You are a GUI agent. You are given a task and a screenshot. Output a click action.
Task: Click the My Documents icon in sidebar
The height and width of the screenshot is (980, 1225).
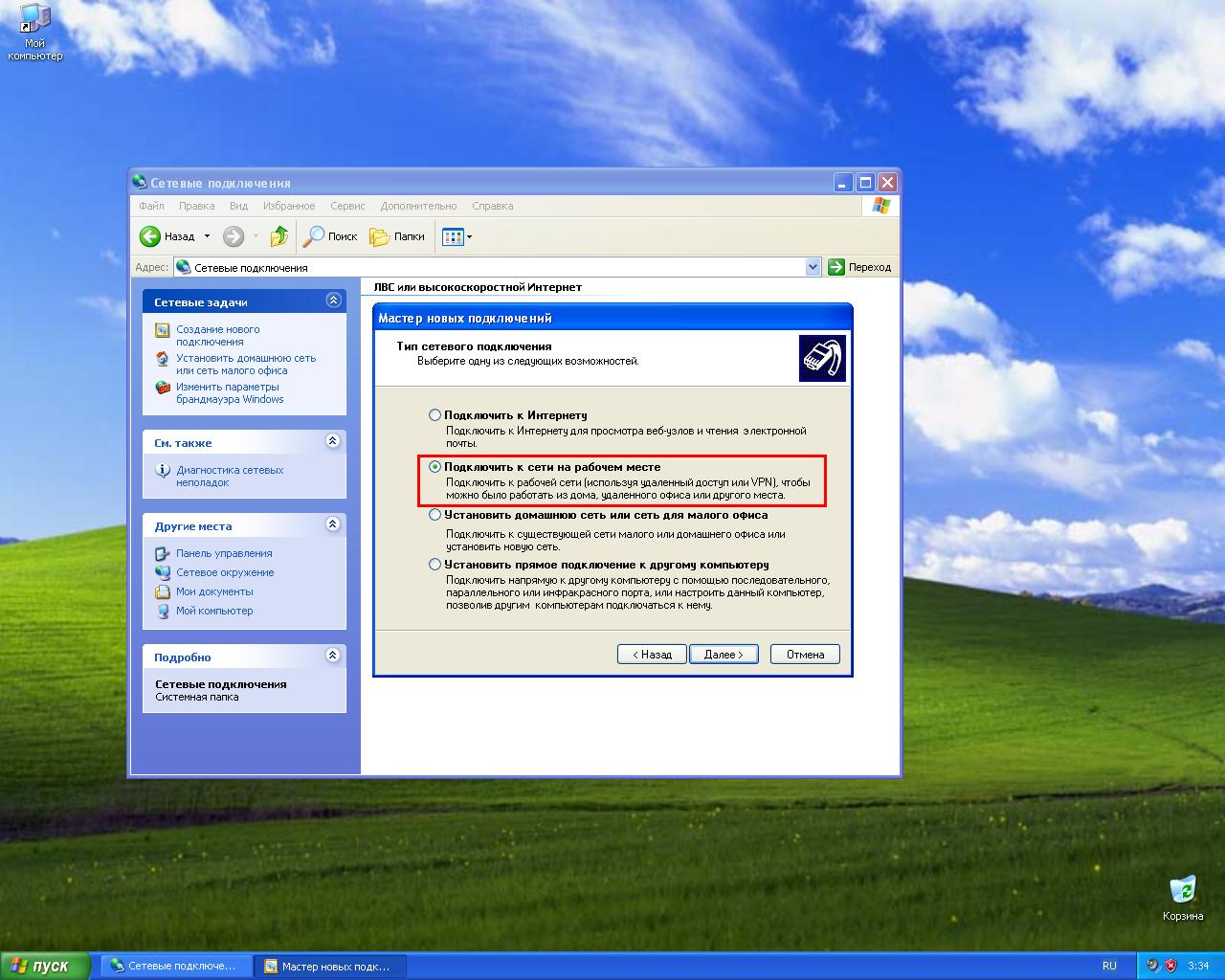point(163,591)
